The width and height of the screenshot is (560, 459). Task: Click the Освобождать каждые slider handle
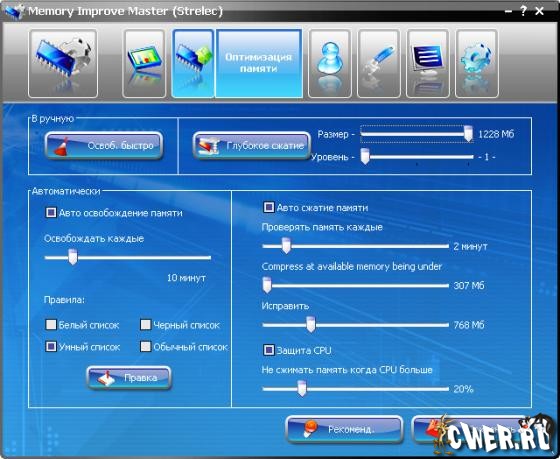coord(73,257)
